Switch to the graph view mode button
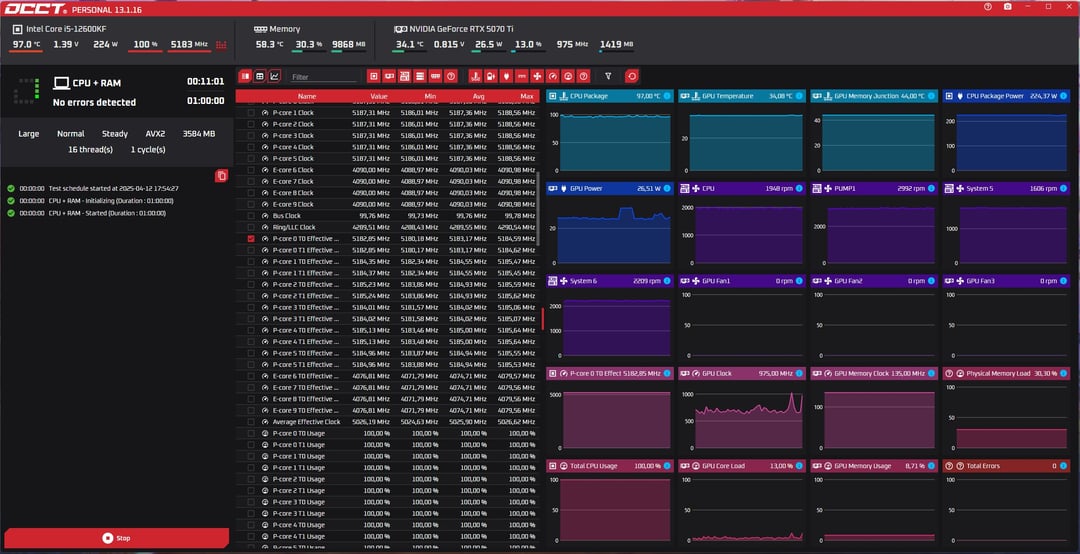 (275, 76)
